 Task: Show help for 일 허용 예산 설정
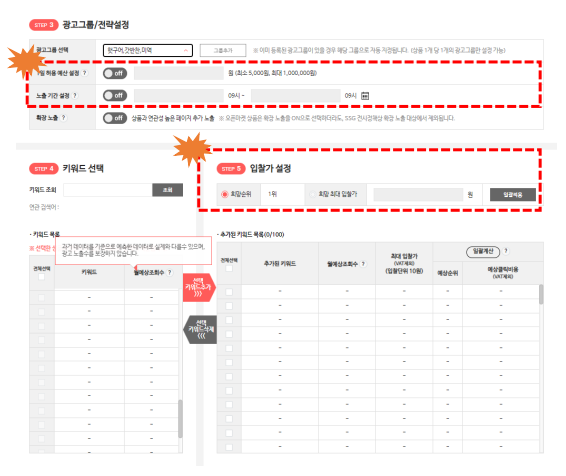point(84,73)
